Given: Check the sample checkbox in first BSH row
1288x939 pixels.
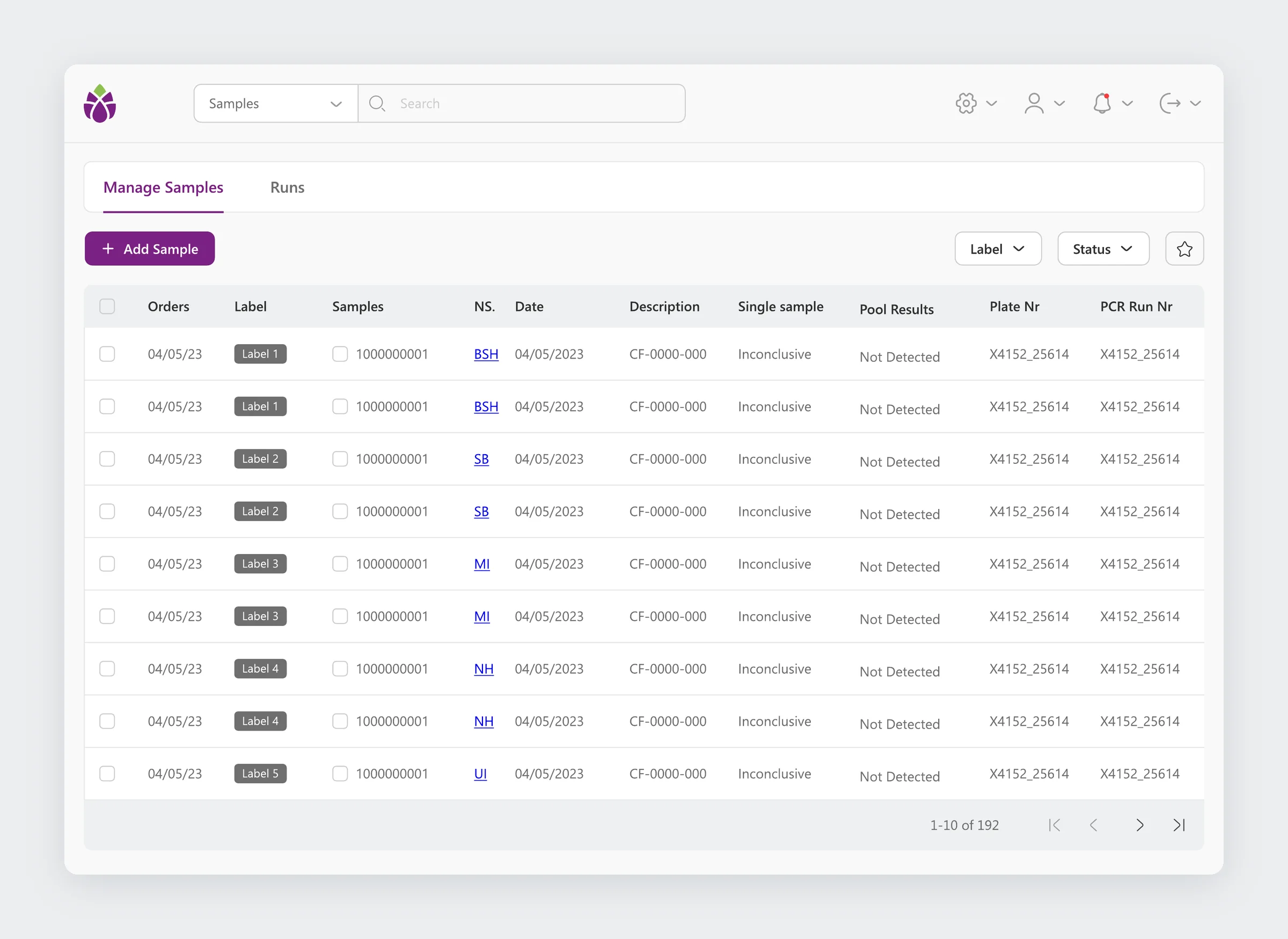Looking at the screenshot, I should point(340,354).
